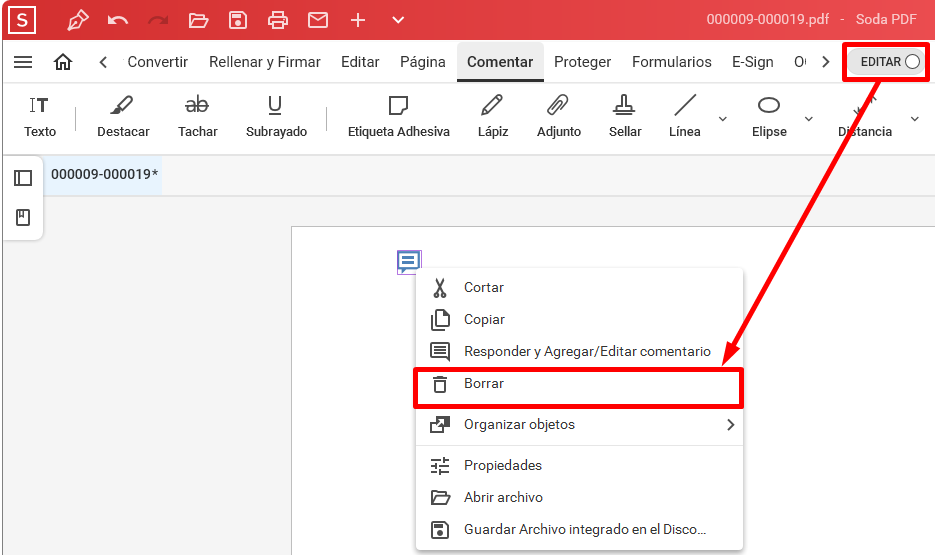Click the Soda PDF logo icon
The image size is (935, 555).
(22, 20)
